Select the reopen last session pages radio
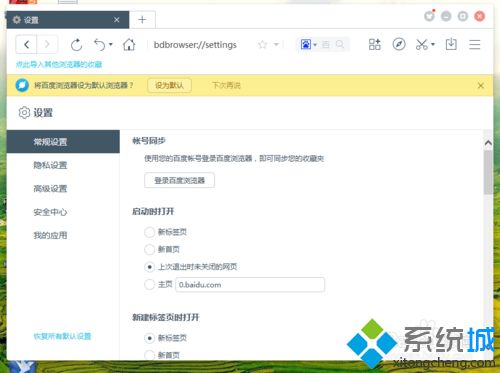Image resolution: width=500 pixels, height=373 pixels. pyautogui.click(x=149, y=267)
